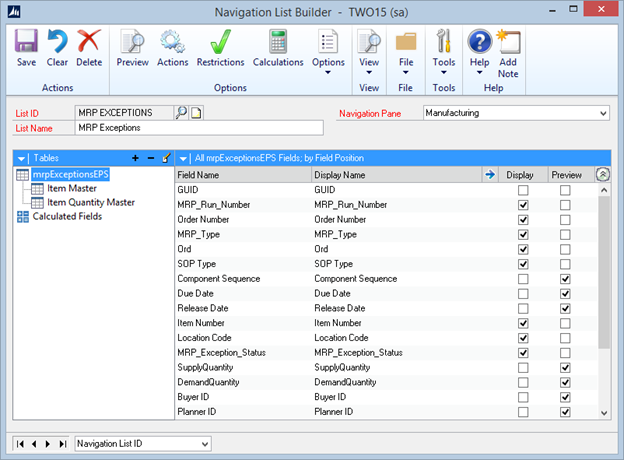Expand the View menu arrow

369,72
